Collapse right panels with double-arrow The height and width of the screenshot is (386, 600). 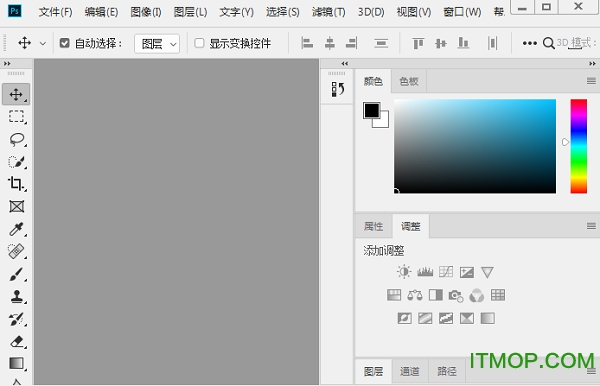point(592,64)
